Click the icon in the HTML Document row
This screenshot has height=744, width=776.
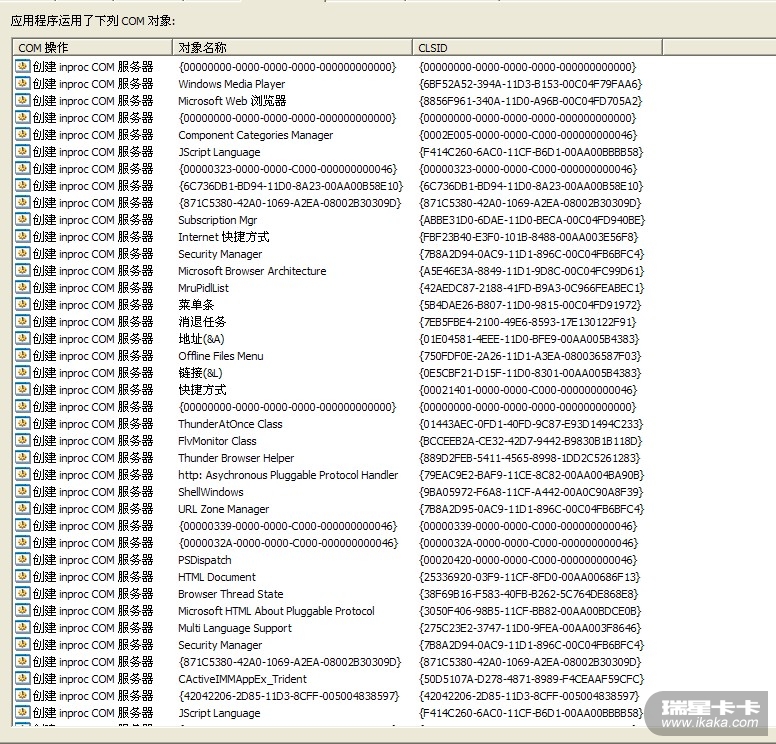23,576
